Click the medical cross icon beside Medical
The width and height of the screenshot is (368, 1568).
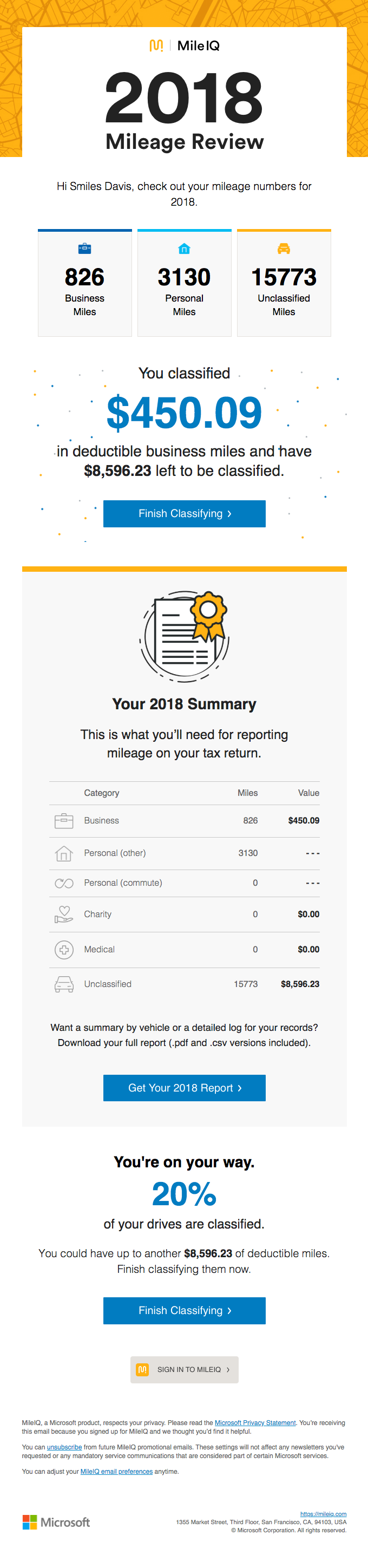click(x=63, y=949)
